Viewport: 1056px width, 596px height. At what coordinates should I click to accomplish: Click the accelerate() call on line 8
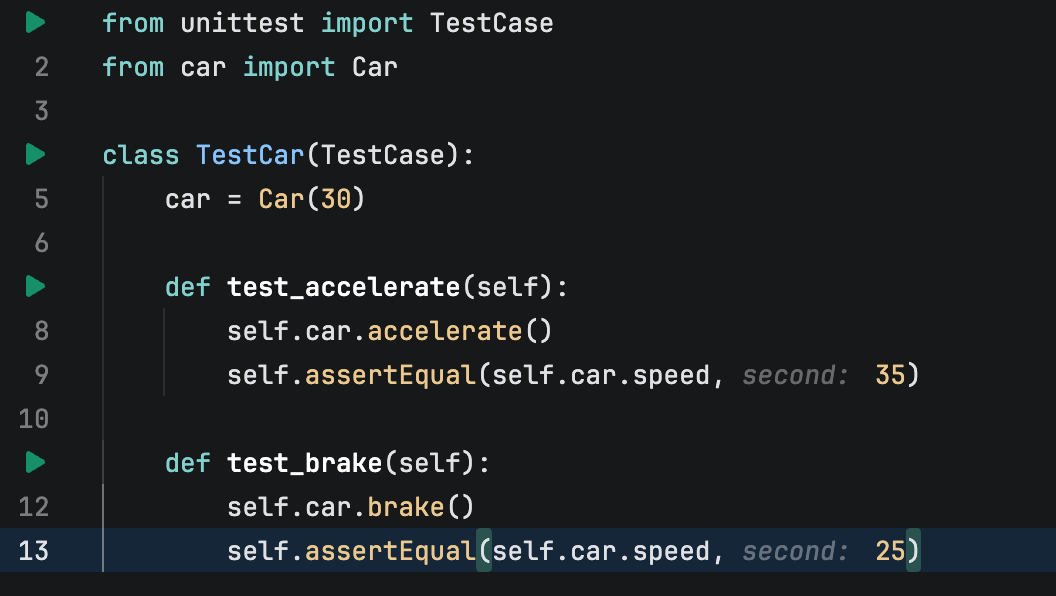pos(459,331)
